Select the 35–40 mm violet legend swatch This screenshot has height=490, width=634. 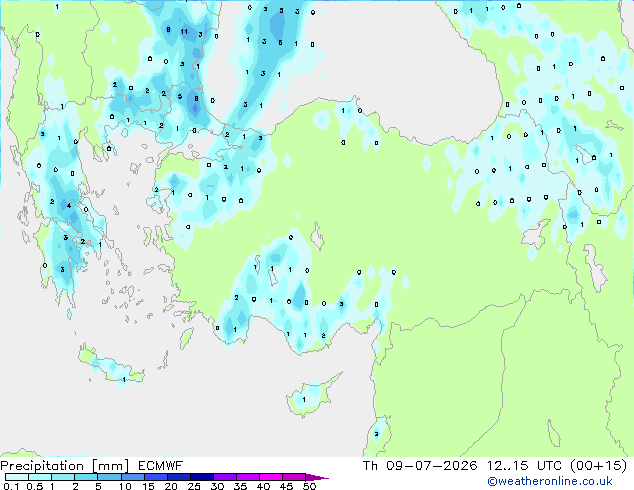click(247, 477)
